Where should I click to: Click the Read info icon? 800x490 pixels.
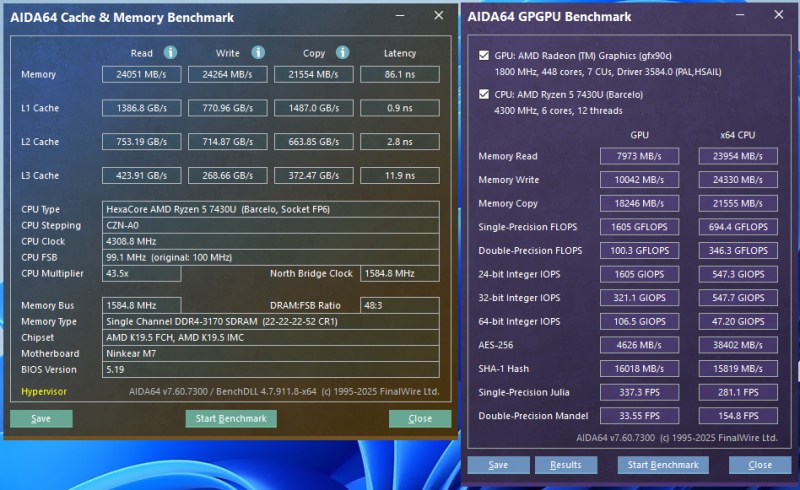pos(170,53)
